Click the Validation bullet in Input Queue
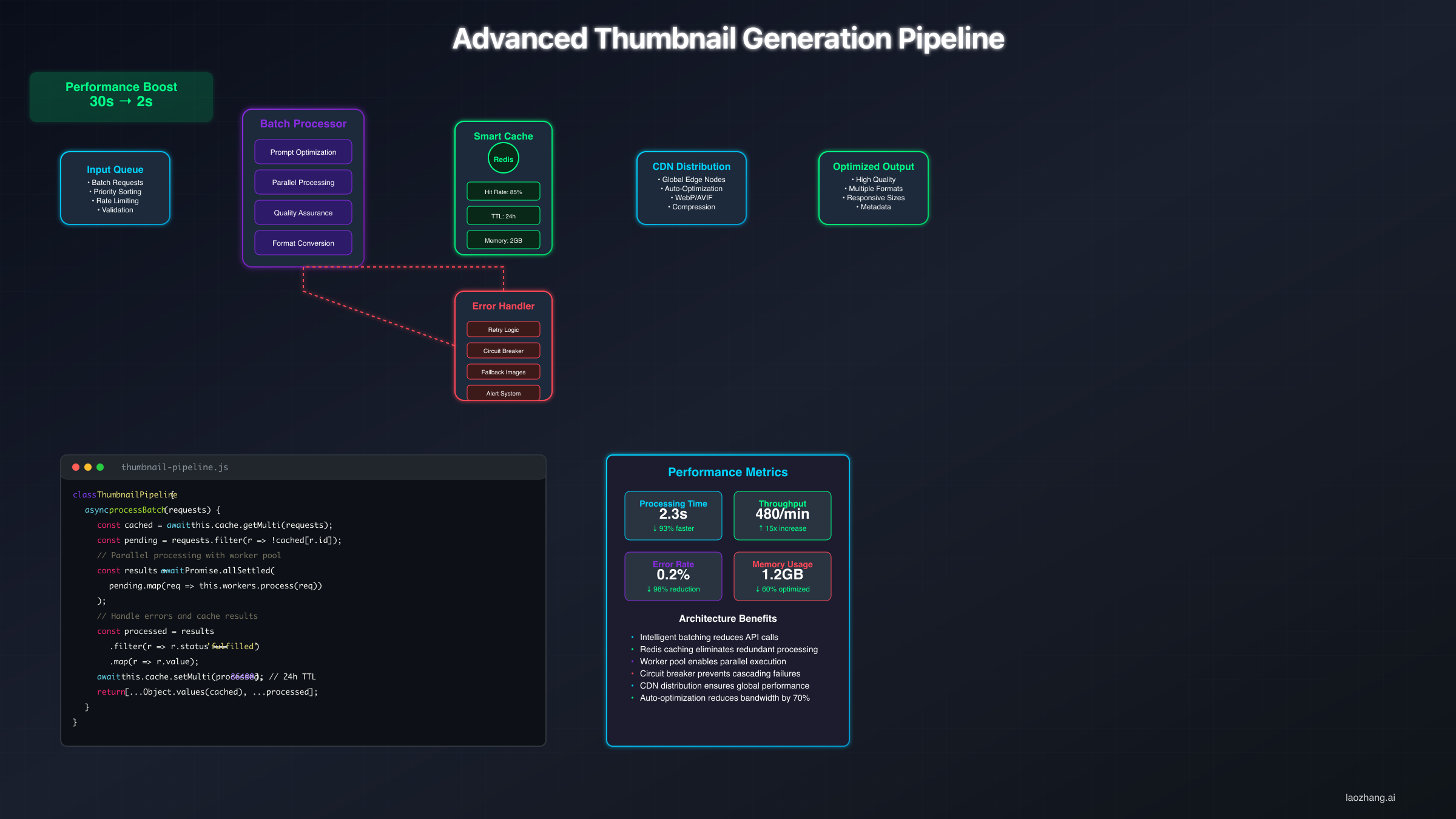This screenshot has height=819, width=1456. [x=115, y=210]
